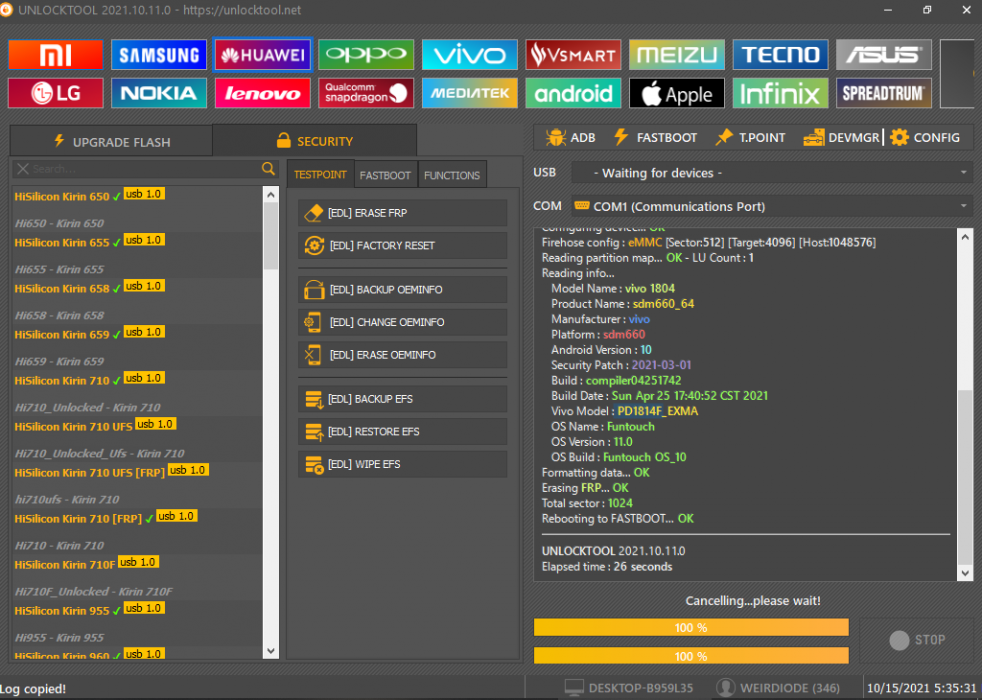Select the Lenovo brand logo

[262, 93]
